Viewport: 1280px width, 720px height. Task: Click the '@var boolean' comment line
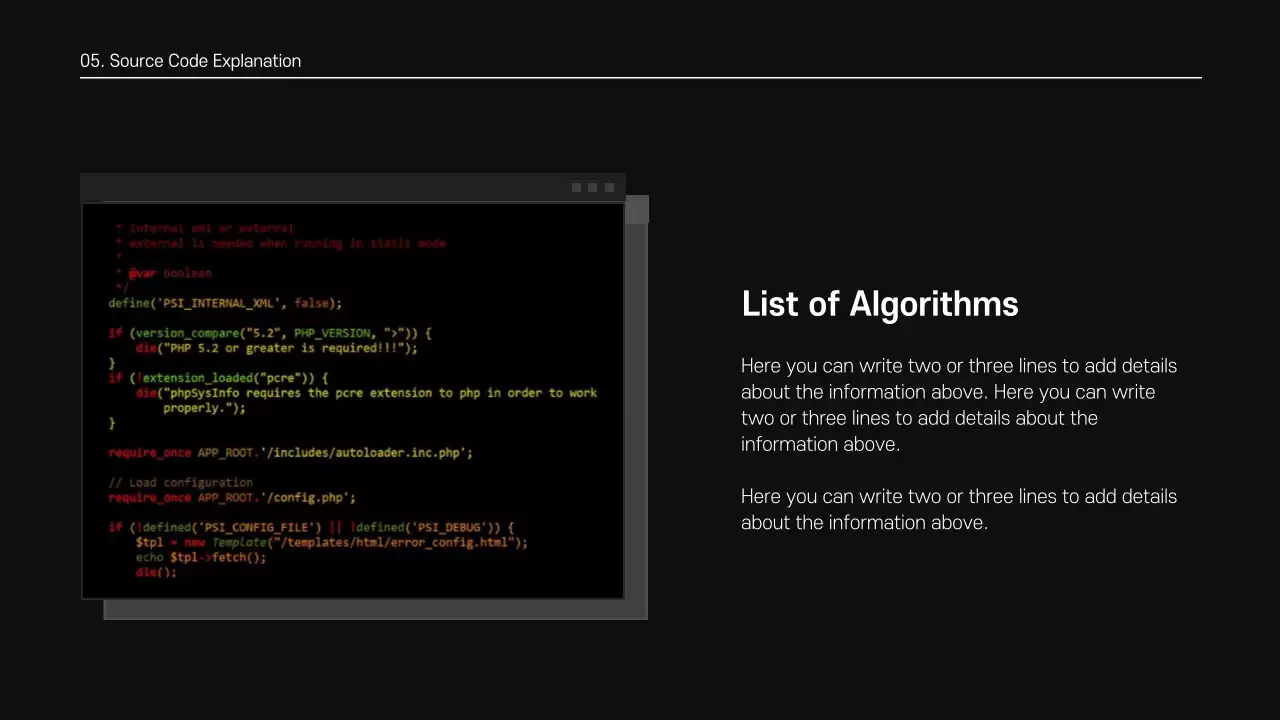tap(170, 273)
